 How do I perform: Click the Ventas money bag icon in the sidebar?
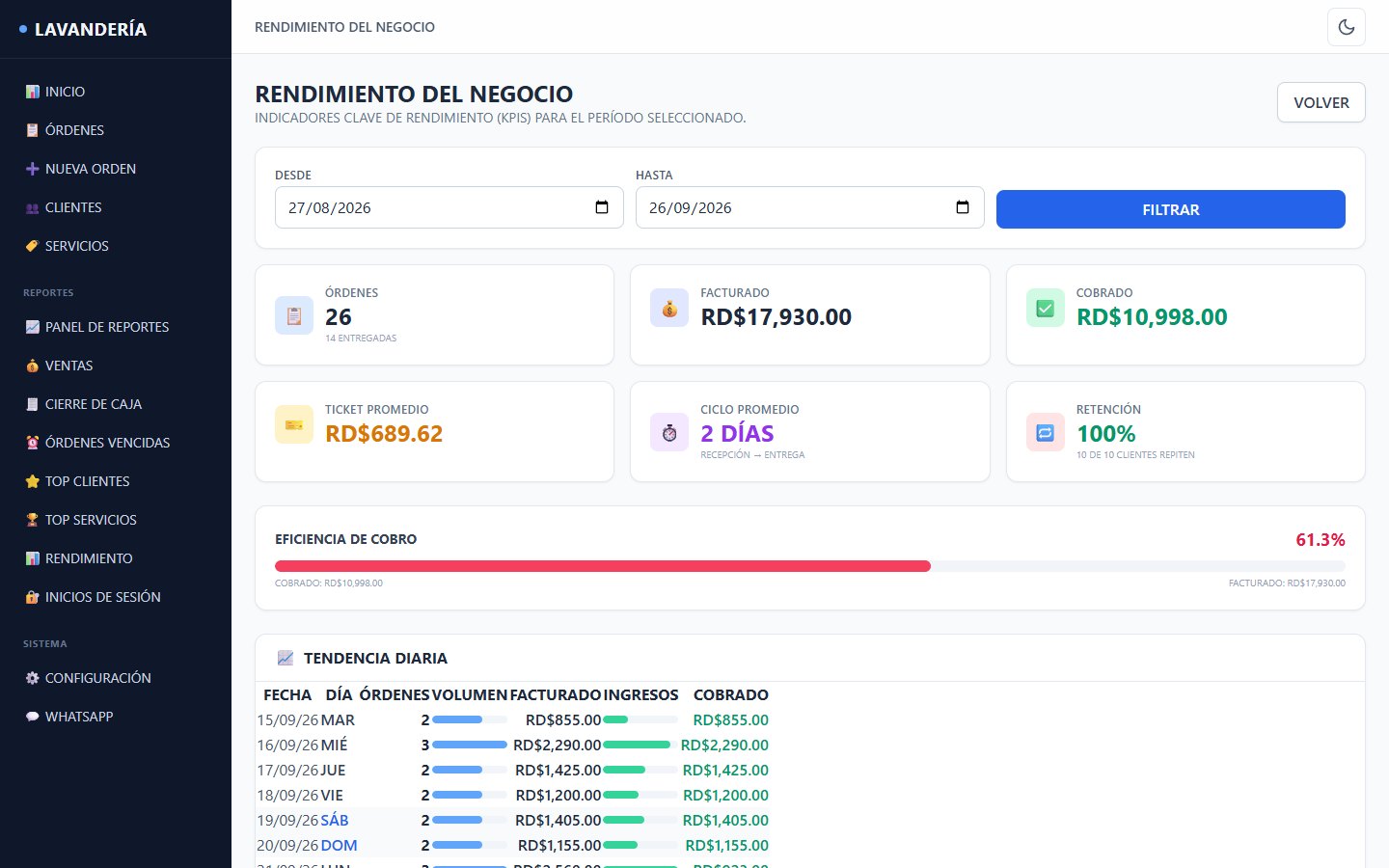pyautogui.click(x=33, y=366)
